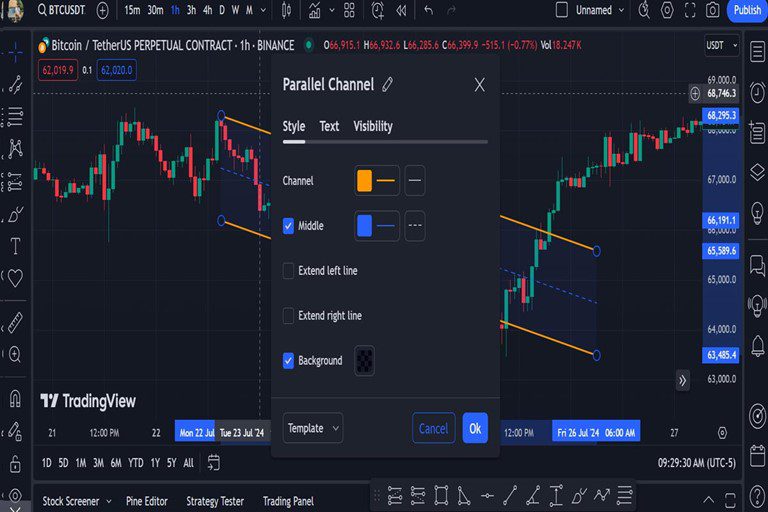Open the help center question icon
This screenshot has width=768, height=512.
point(757,496)
